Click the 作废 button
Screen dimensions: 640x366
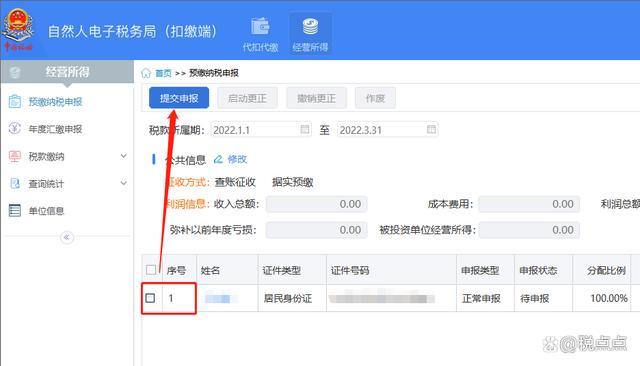click(375, 98)
